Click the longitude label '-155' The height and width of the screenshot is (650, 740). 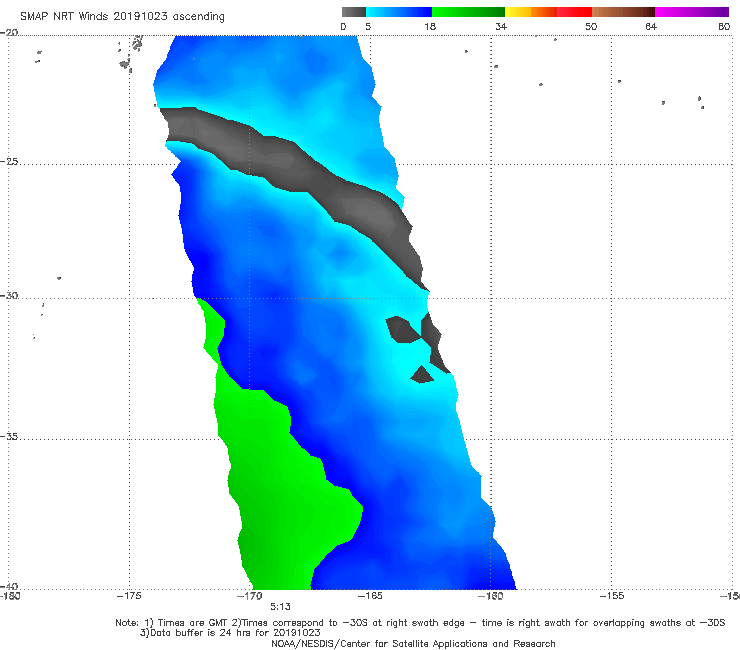612,596
